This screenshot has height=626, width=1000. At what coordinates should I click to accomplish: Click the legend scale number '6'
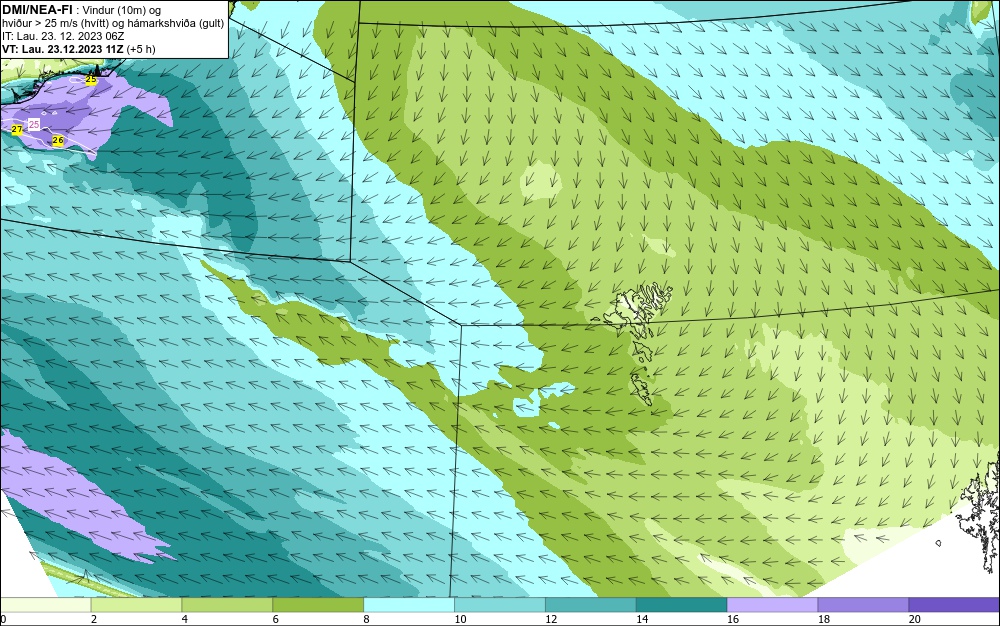pyautogui.click(x=276, y=619)
